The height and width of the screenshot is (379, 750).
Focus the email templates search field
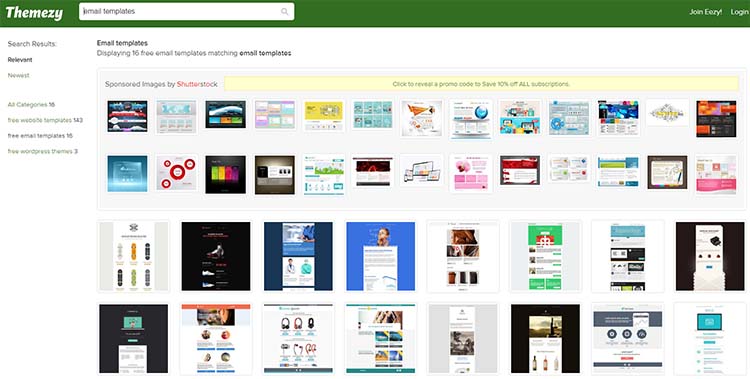(187, 11)
